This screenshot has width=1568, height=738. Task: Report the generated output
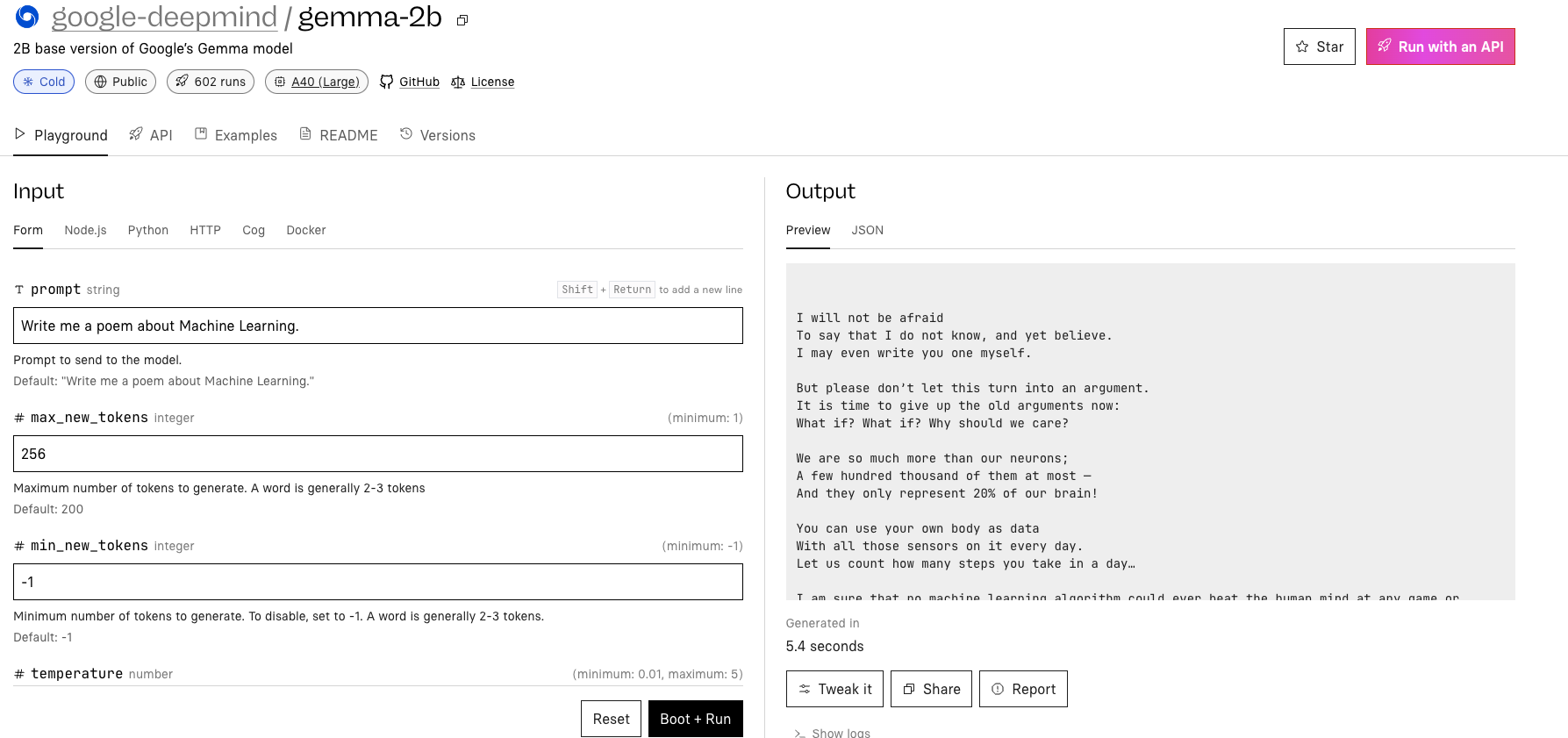[1023, 689]
